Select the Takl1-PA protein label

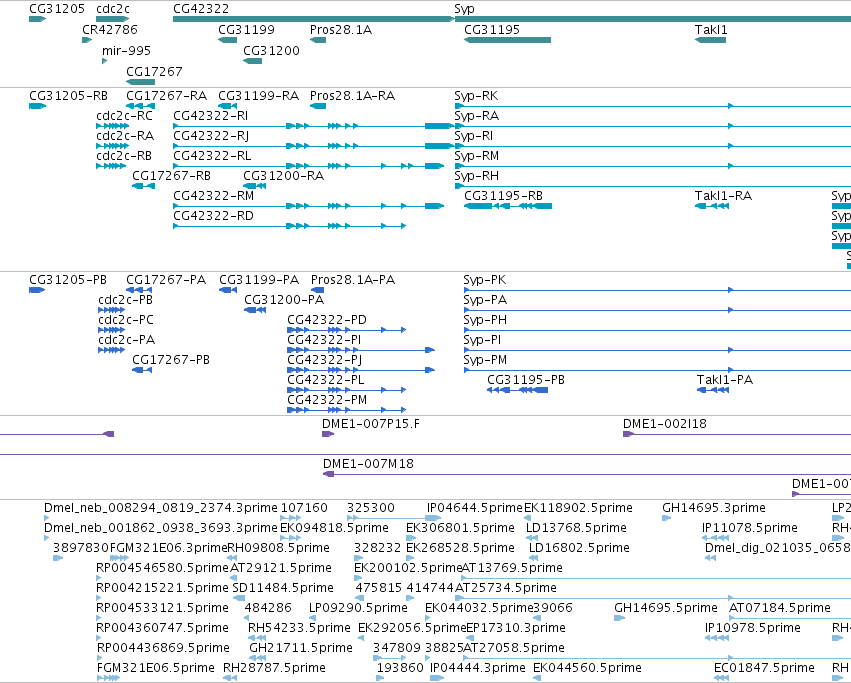(725, 380)
